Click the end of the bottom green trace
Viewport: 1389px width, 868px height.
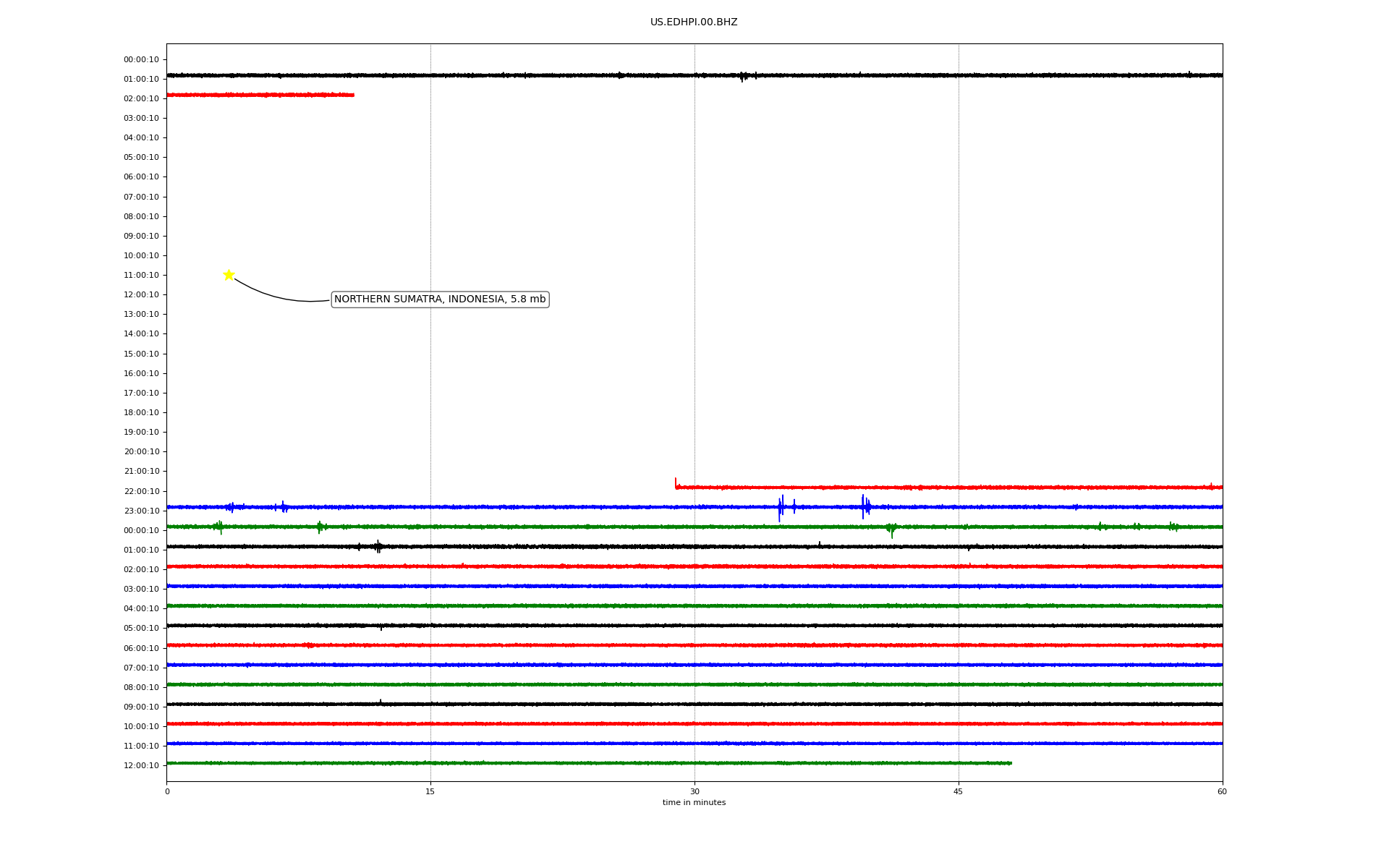point(1010,763)
